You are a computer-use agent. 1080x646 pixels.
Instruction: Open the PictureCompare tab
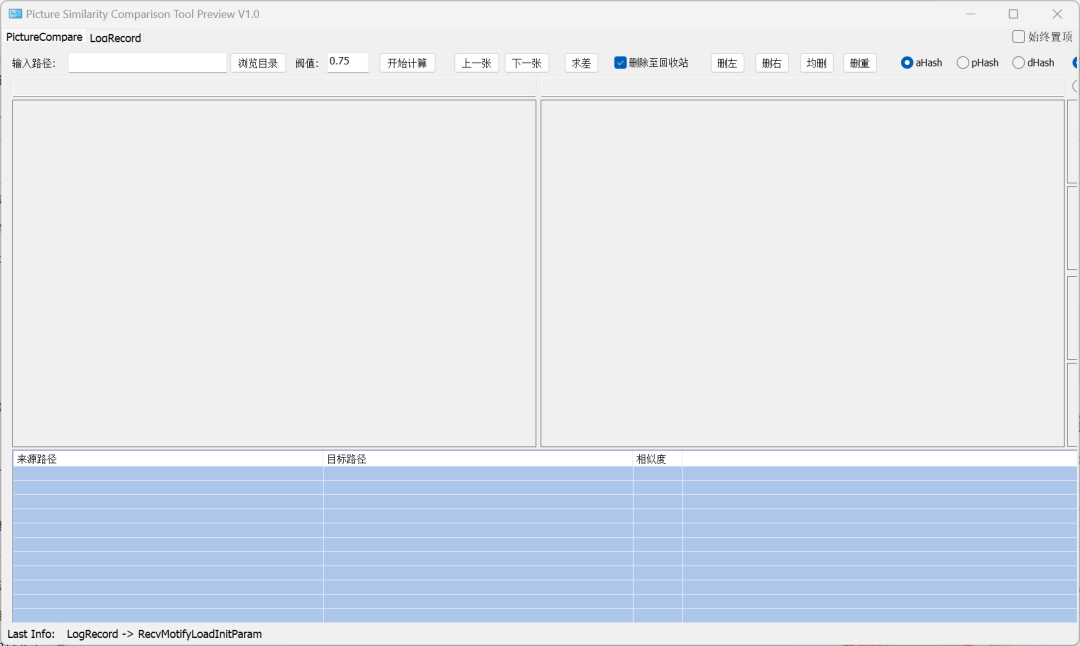point(44,37)
